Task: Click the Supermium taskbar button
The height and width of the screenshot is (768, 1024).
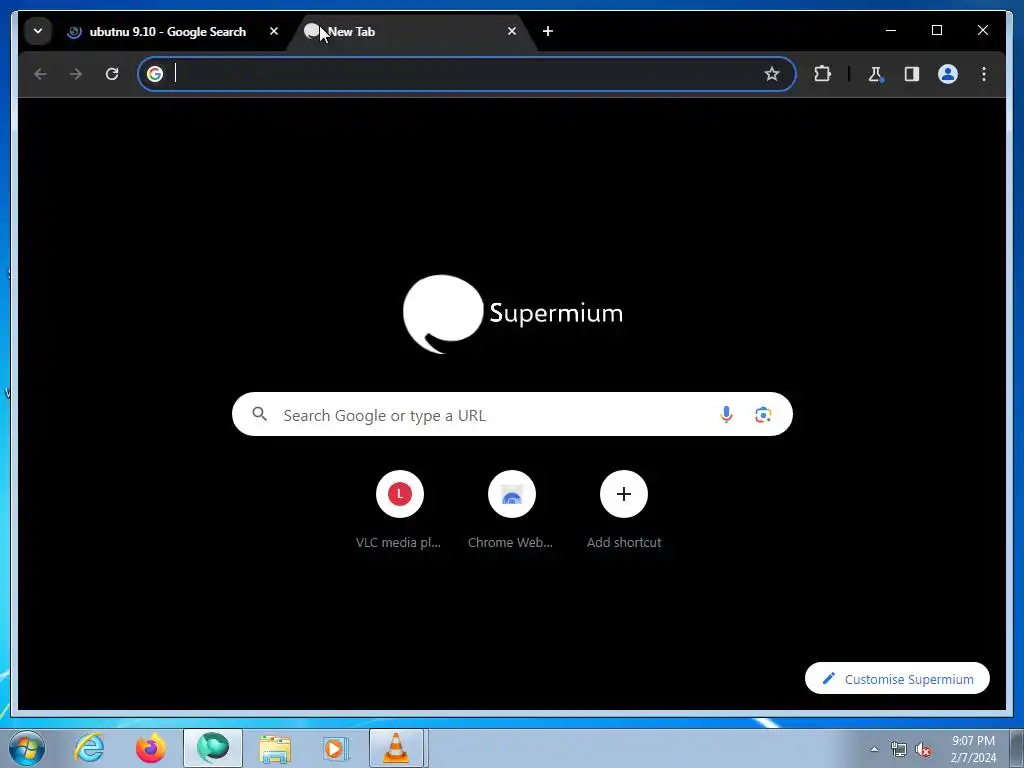Action: click(212, 748)
